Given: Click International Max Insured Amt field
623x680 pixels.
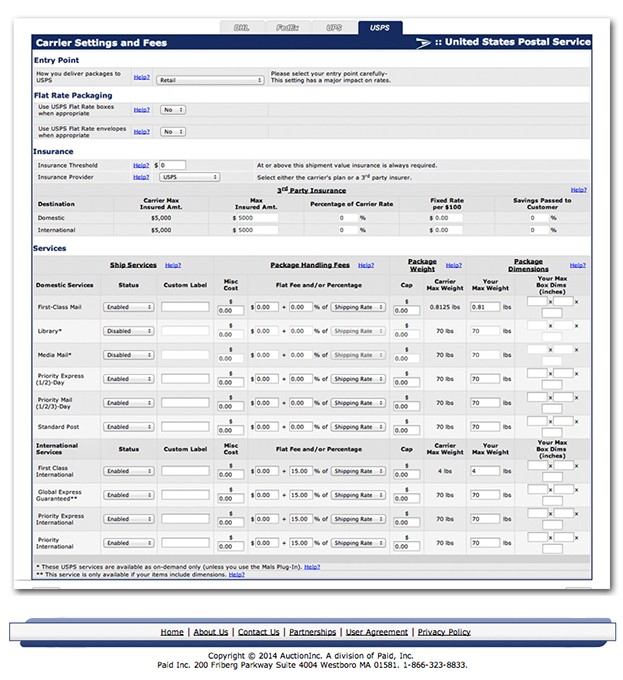Looking at the screenshot, I should click(x=258, y=230).
